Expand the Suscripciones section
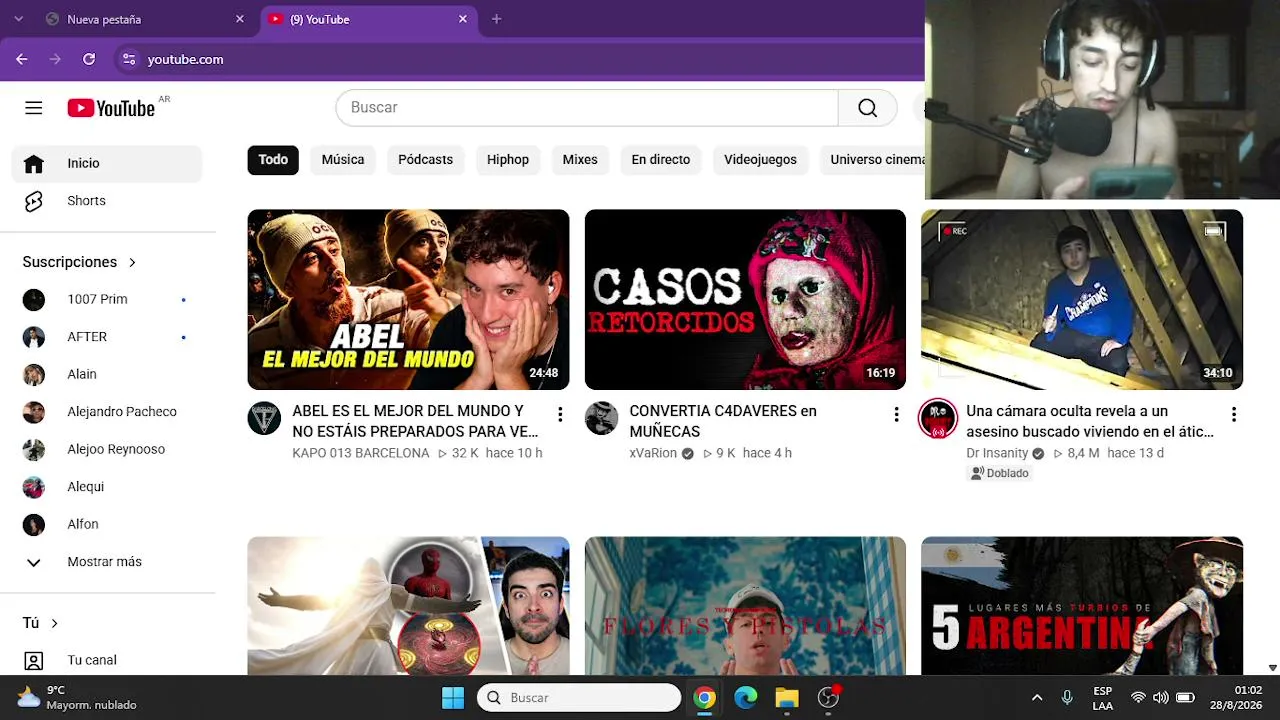The width and height of the screenshot is (1280, 720). (80, 262)
